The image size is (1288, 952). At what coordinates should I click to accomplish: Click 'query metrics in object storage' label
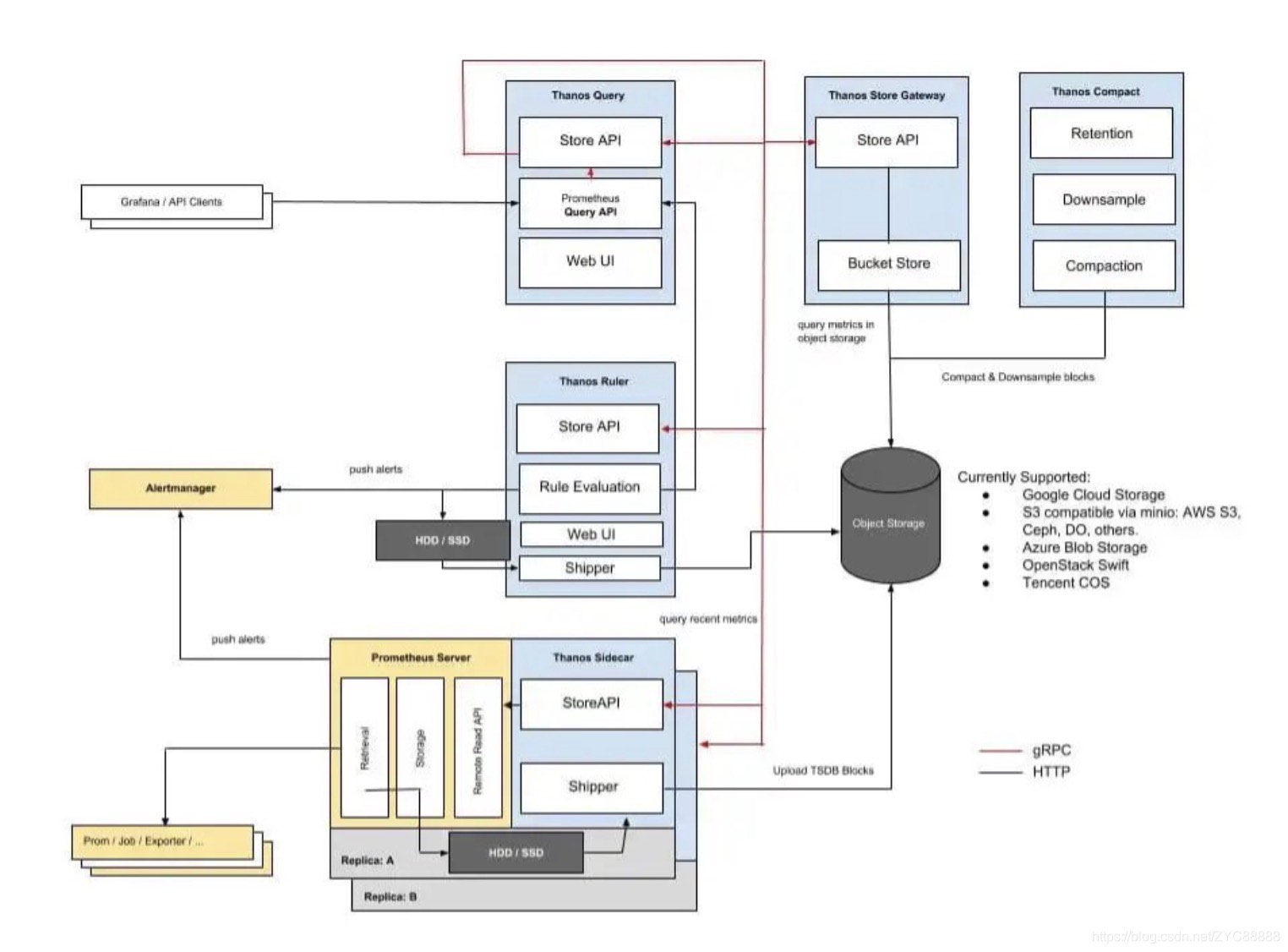tap(835, 331)
